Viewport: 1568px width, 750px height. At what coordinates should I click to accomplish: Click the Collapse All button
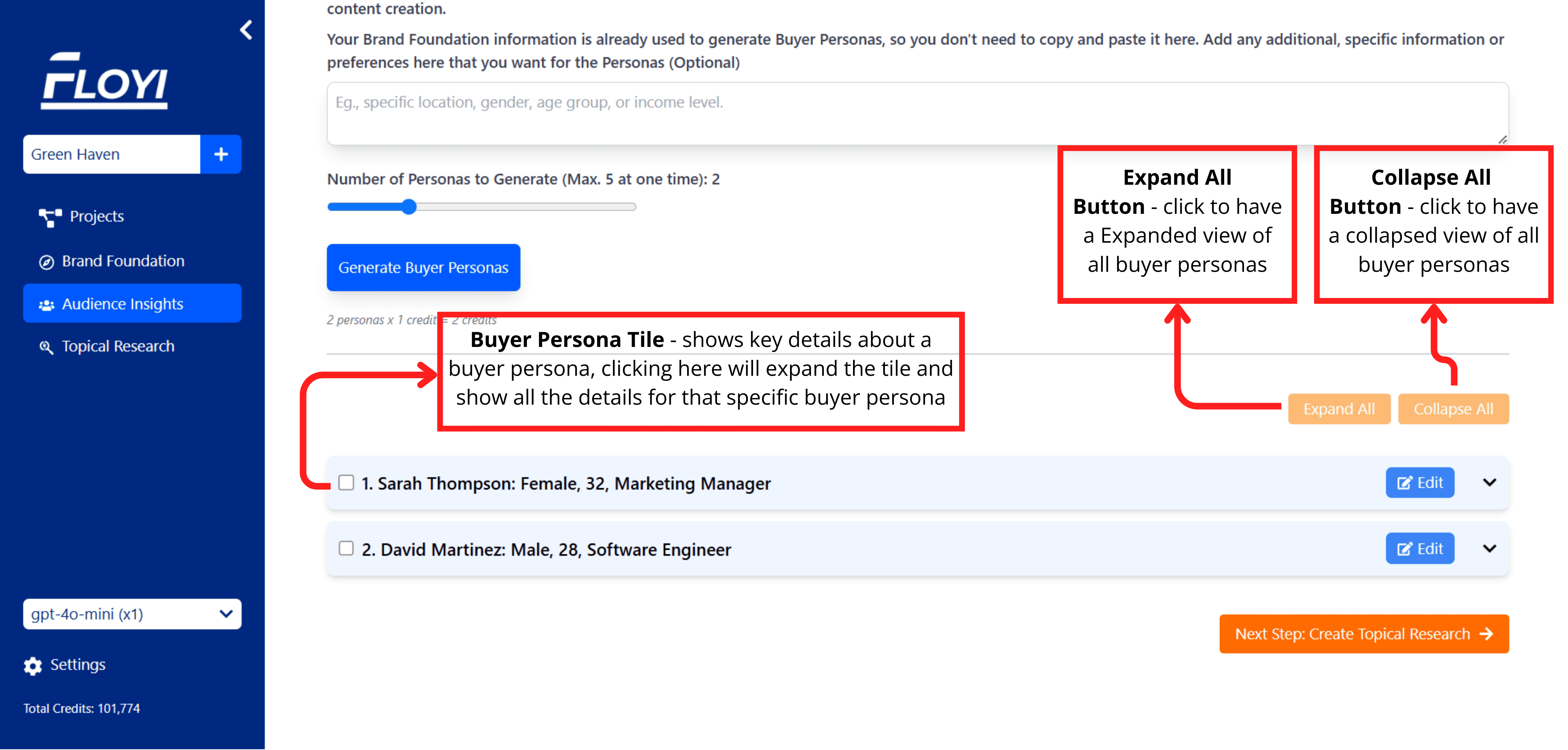(1453, 409)
